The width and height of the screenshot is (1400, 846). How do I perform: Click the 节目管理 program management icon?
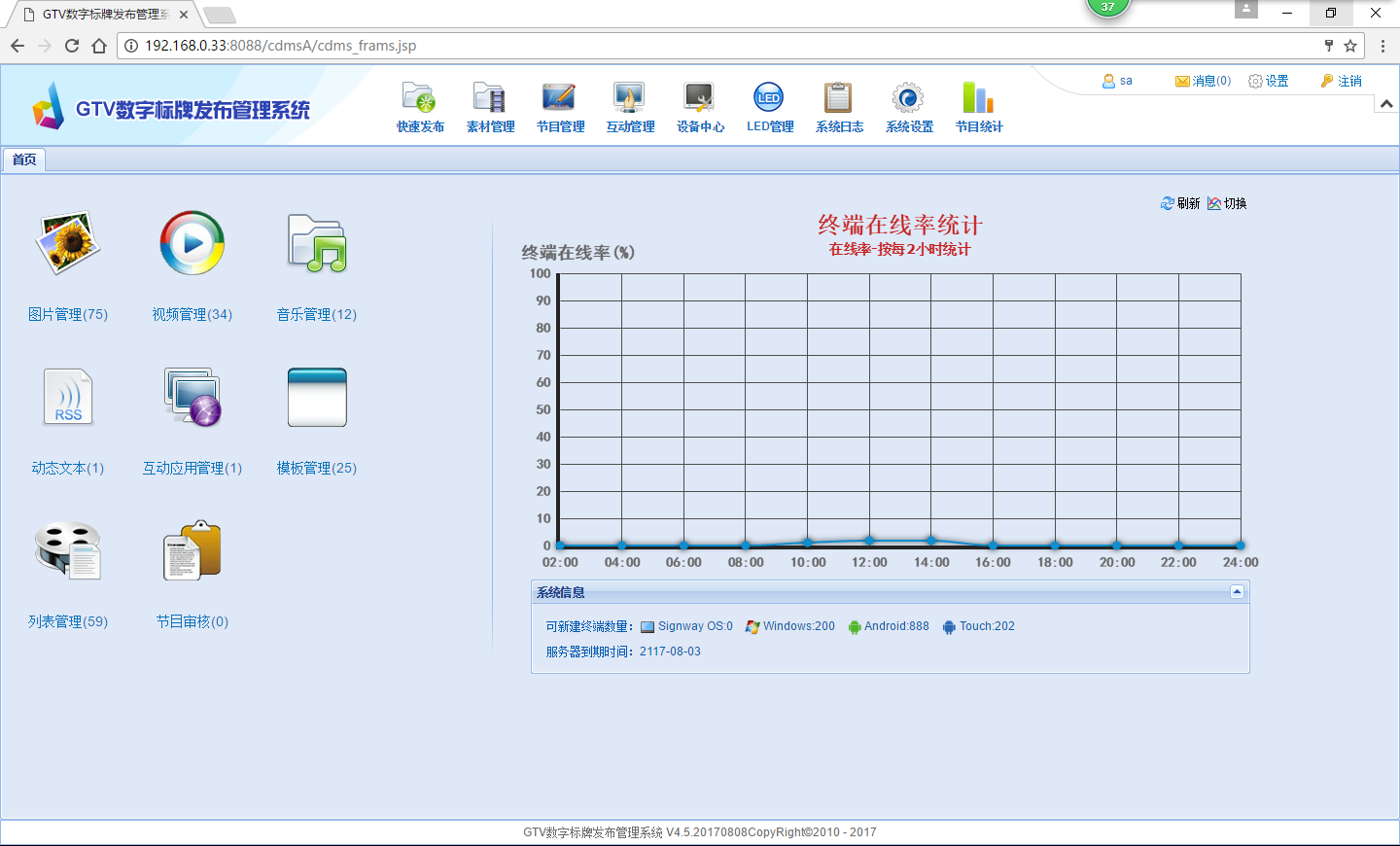pos(560,98)
